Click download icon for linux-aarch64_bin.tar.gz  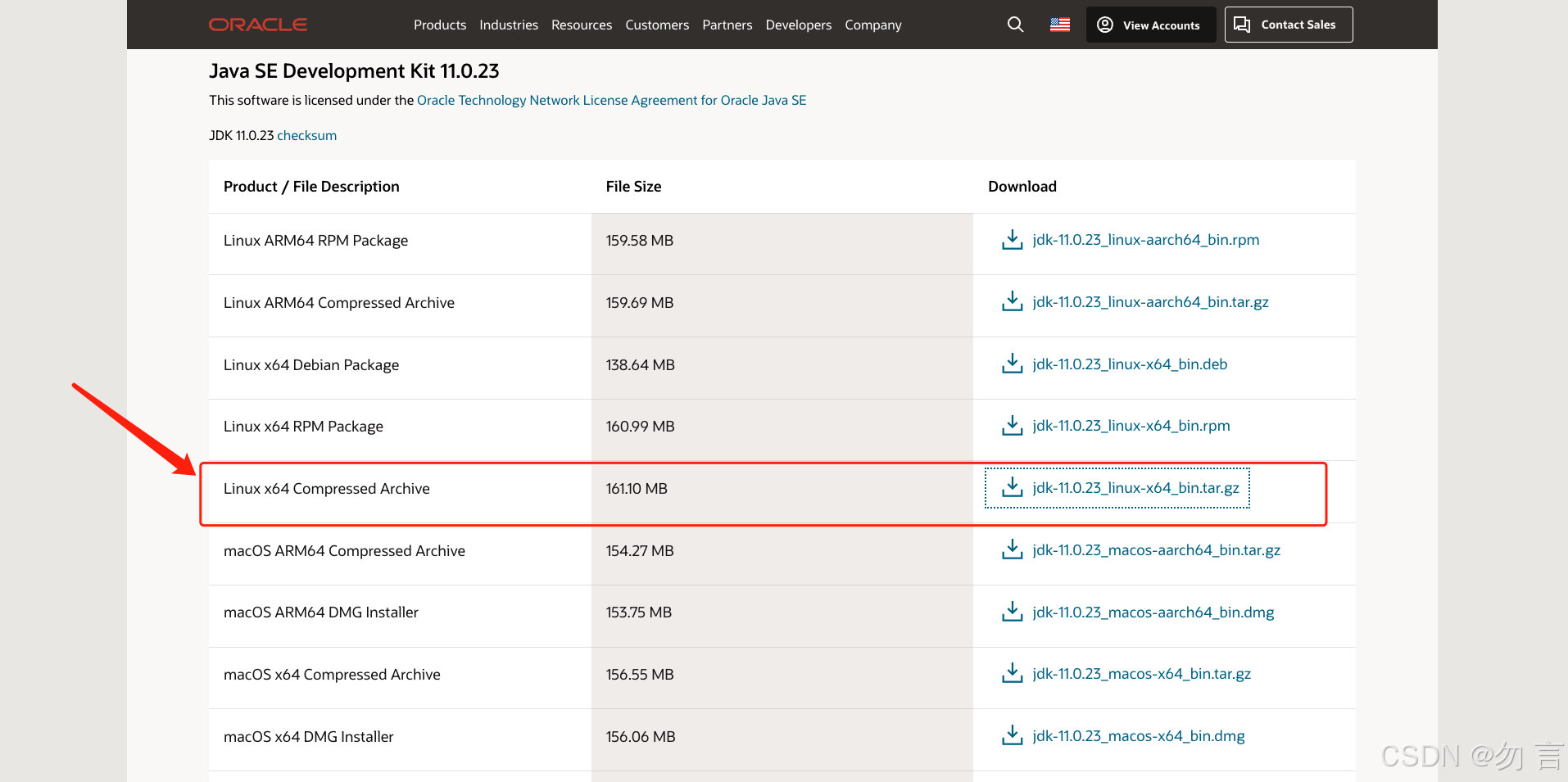pyautogui.click(x=1013, y=302)
